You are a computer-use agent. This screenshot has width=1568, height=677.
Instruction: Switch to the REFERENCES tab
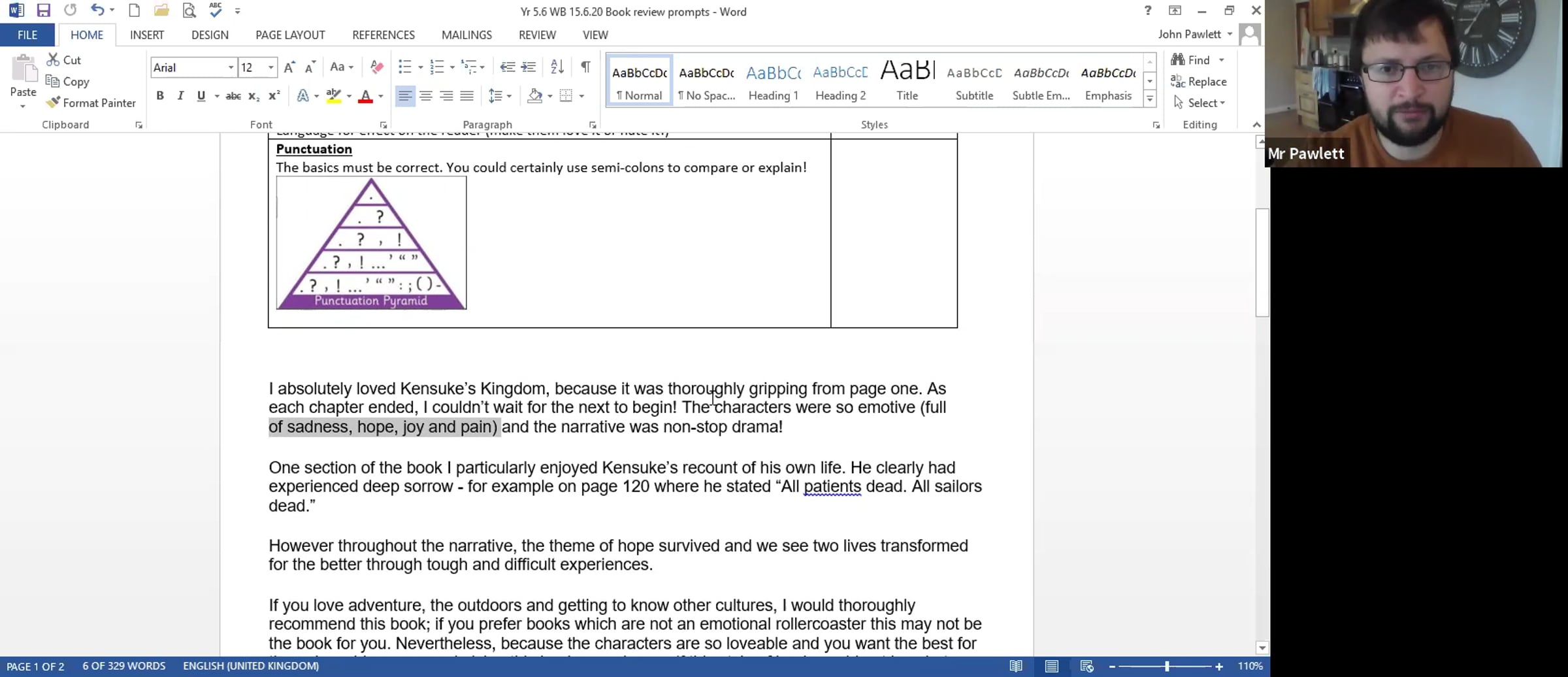(384, 35)
